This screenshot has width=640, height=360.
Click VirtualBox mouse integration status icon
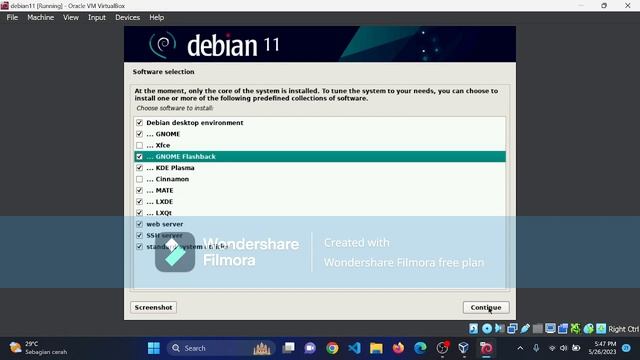pyautogui.click(x=588, y=329)
